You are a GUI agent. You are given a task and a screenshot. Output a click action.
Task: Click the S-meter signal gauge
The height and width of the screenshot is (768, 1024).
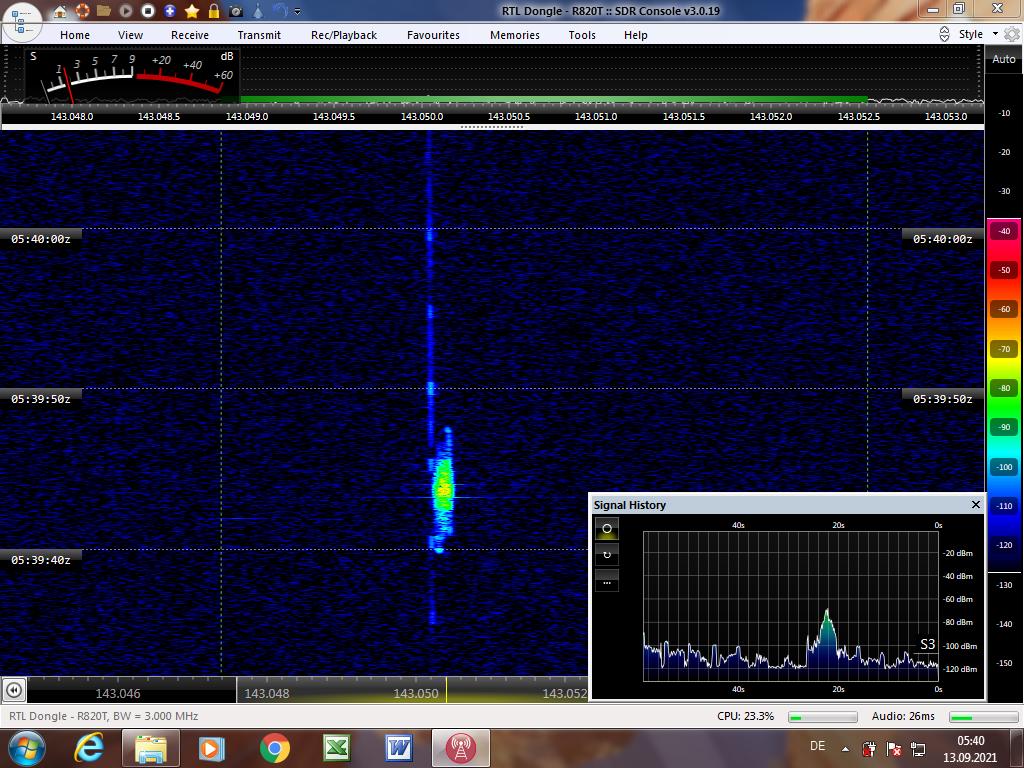pyautogui.click(x=132, y=74)
